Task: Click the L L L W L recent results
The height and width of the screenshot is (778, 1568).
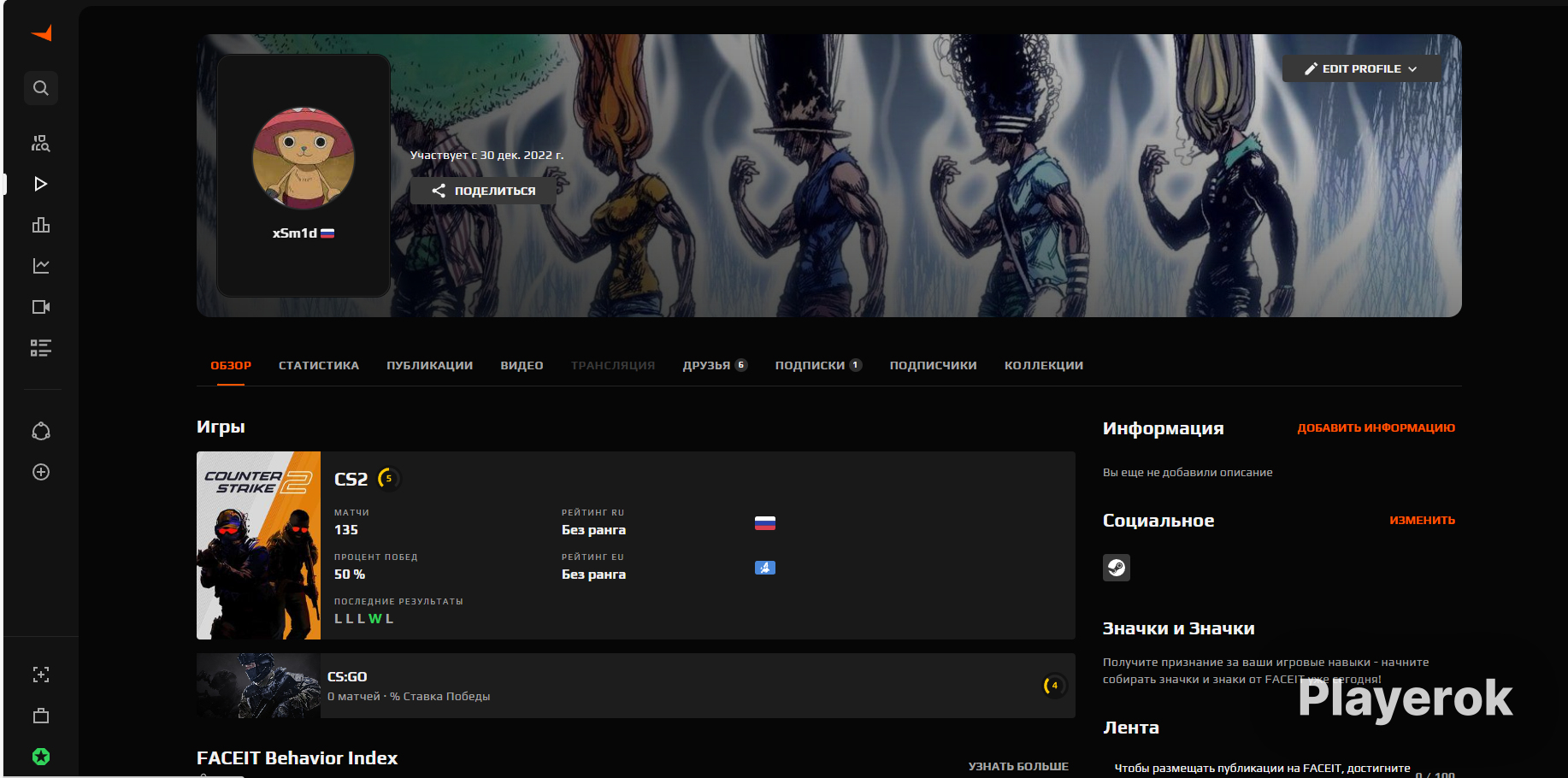Action: point(364,619)
